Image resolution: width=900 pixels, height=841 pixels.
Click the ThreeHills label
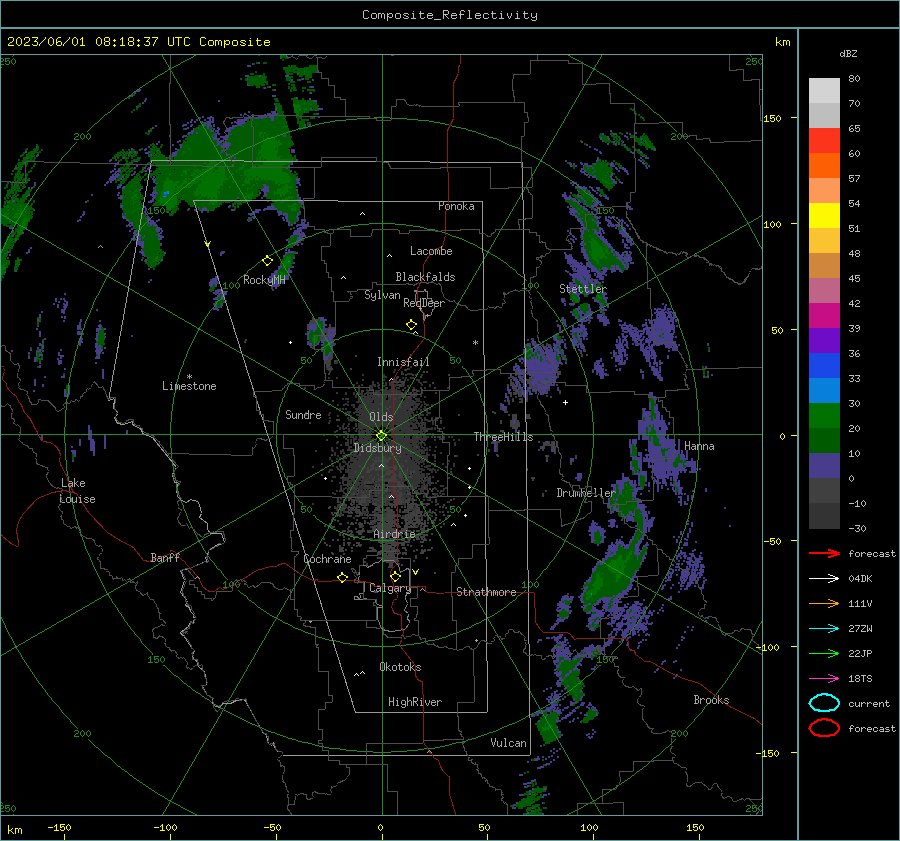point(503,437)
